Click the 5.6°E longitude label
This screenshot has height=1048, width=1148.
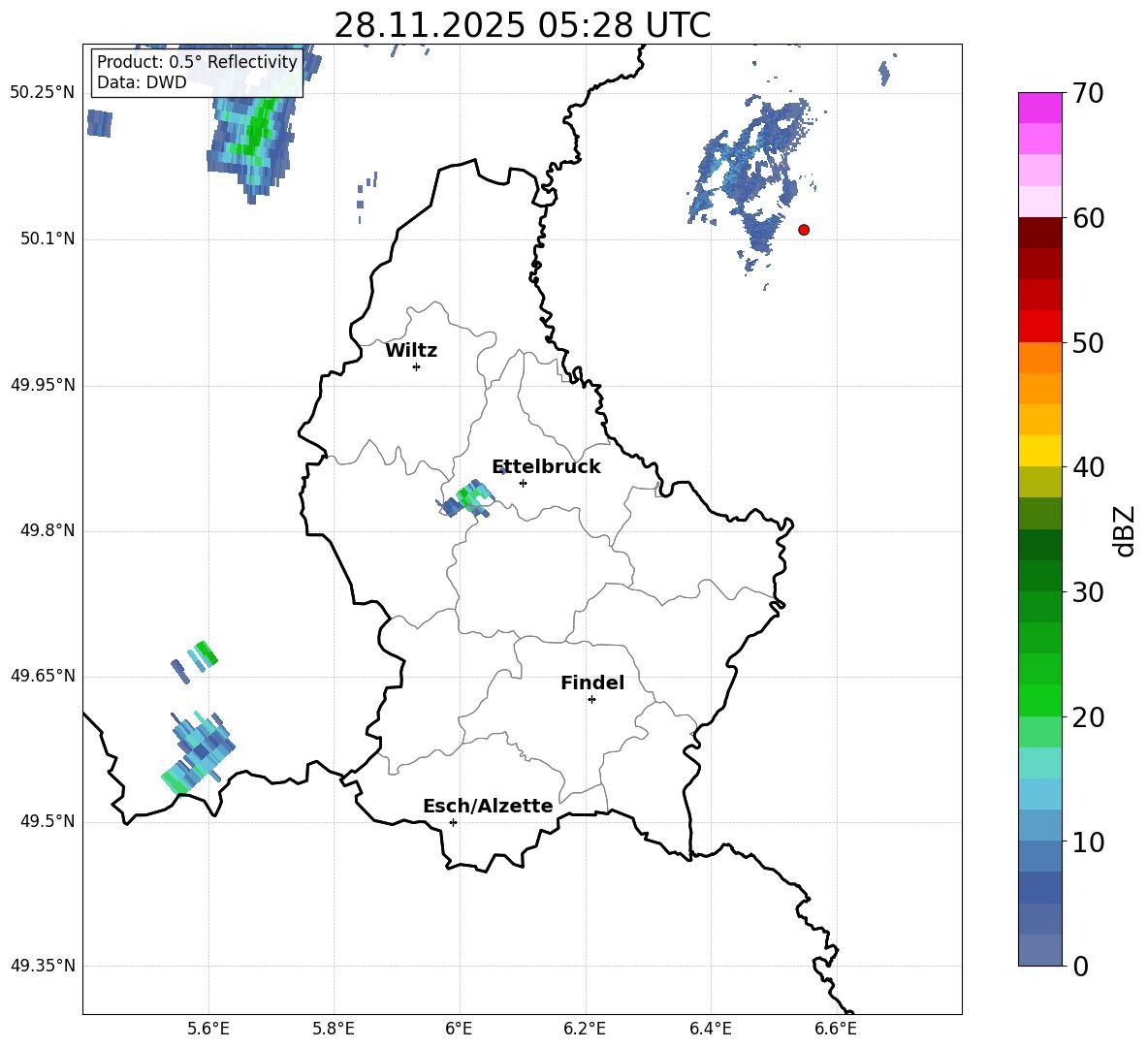pyautogui.click(x=208, y=1029)
